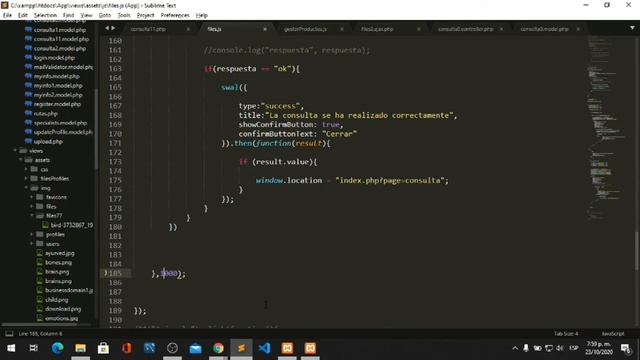Open the Help menu

202,15
